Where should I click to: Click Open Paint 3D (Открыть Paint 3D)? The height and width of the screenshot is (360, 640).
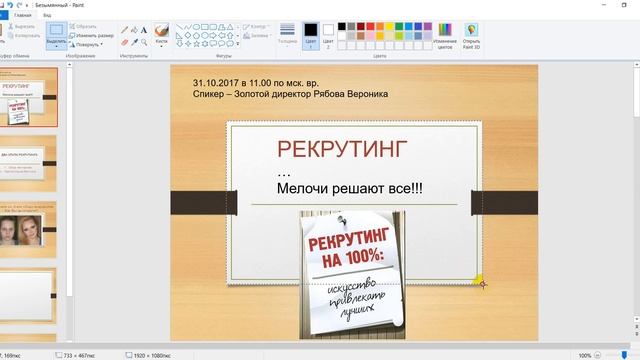click(x=471, y=36)
